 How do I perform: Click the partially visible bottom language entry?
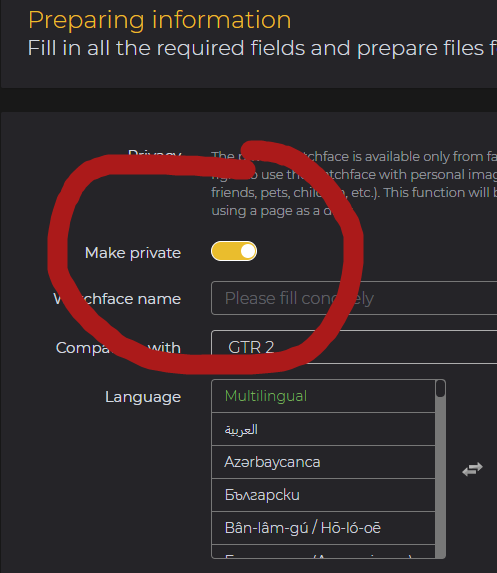click(x=323, y=551)
